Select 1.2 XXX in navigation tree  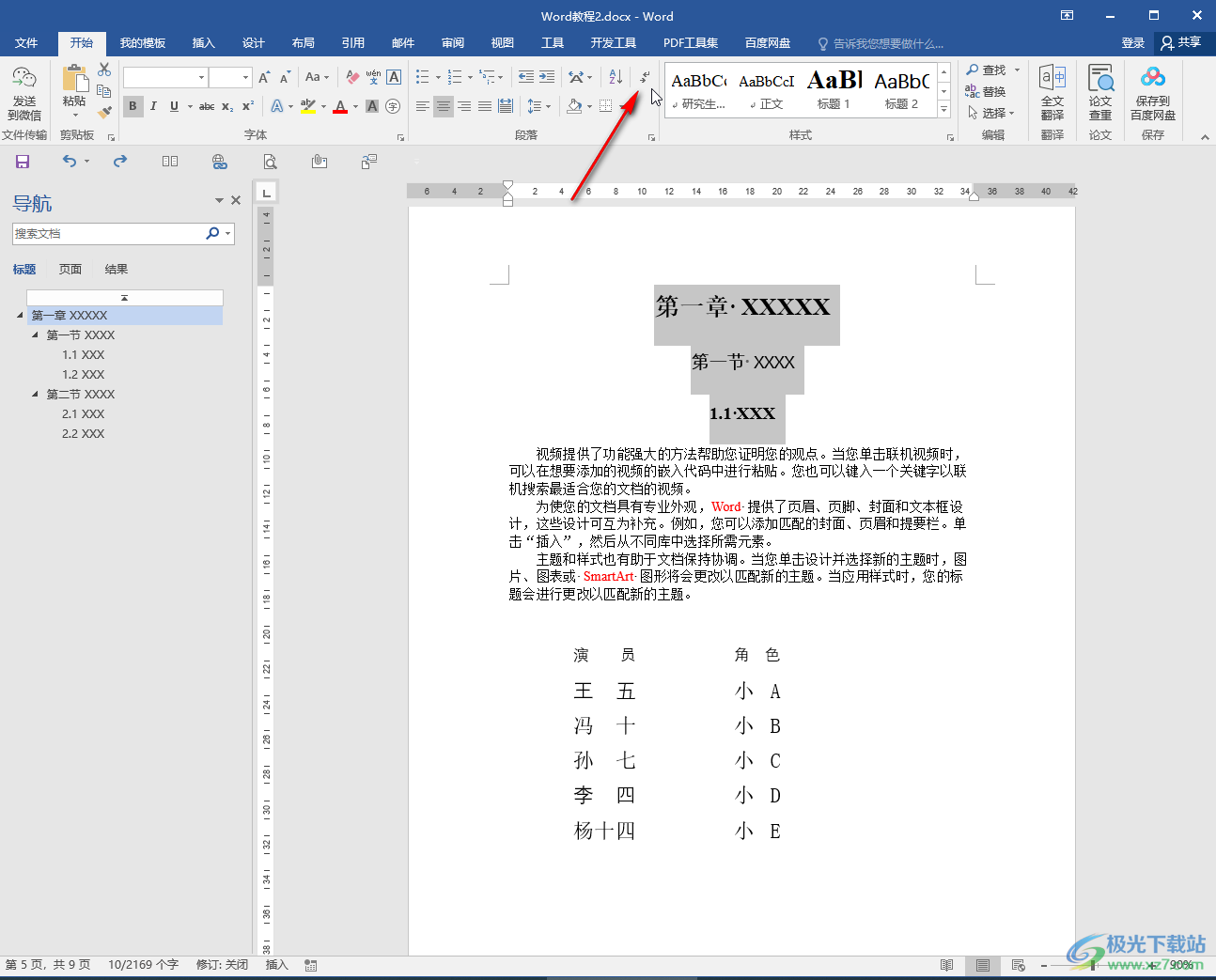click(x=84, y=374)
